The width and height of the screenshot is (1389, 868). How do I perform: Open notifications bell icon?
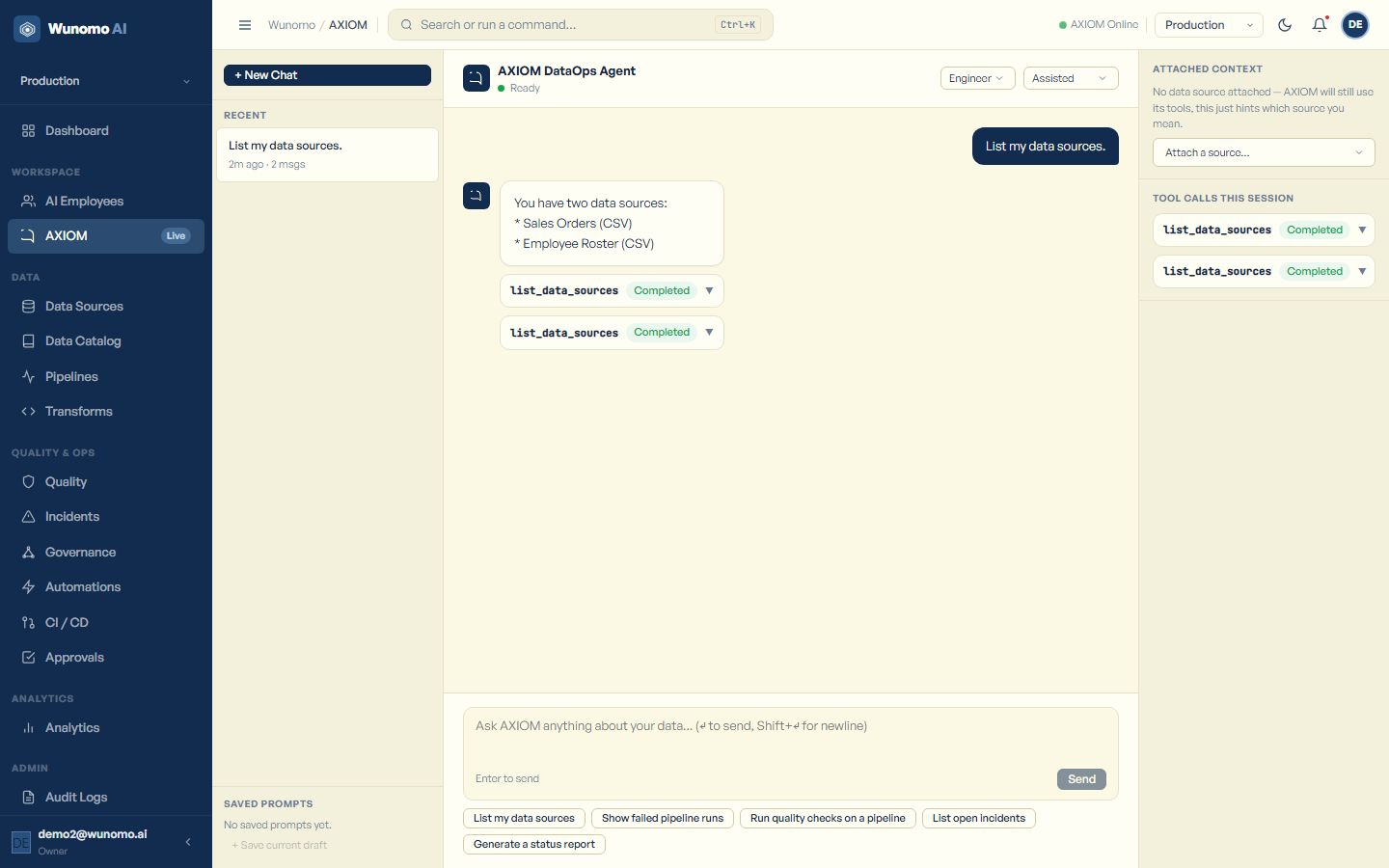1320,25
